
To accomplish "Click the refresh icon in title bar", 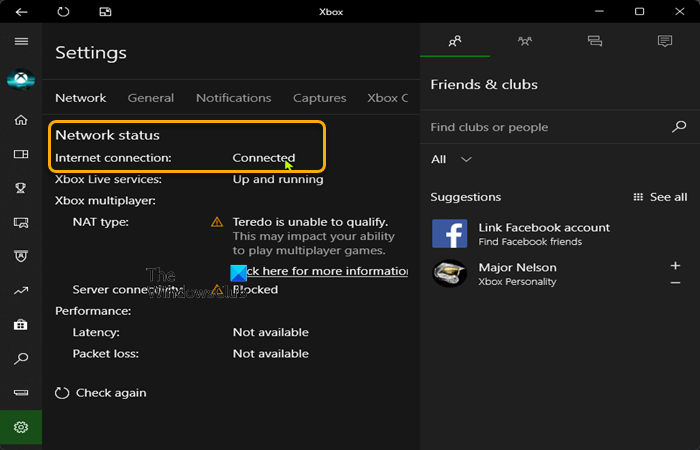I will (63, 12).
